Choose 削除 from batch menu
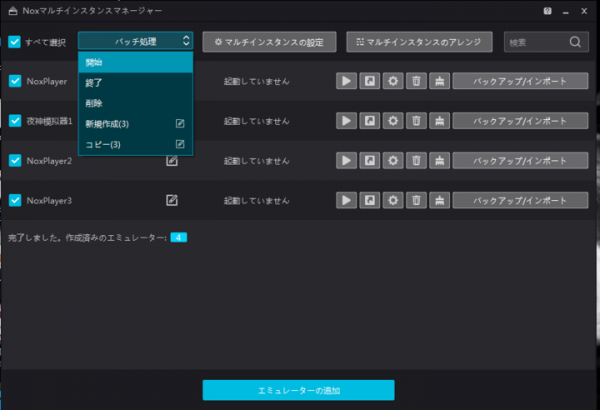Image resolution: width=600 pixels, height=410 pixels. (x=135, y=103)
